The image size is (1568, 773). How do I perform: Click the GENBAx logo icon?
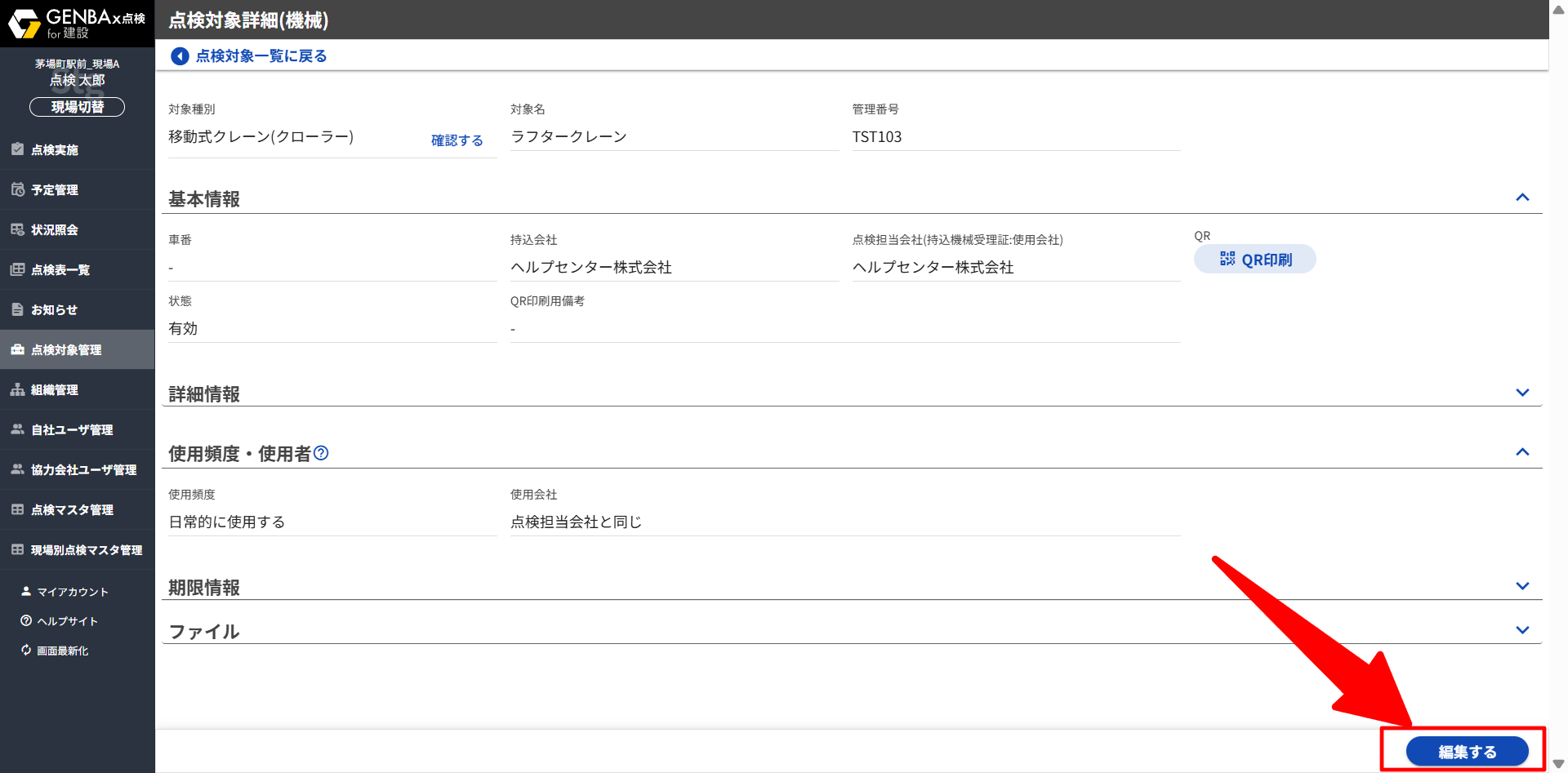(24, 24)
